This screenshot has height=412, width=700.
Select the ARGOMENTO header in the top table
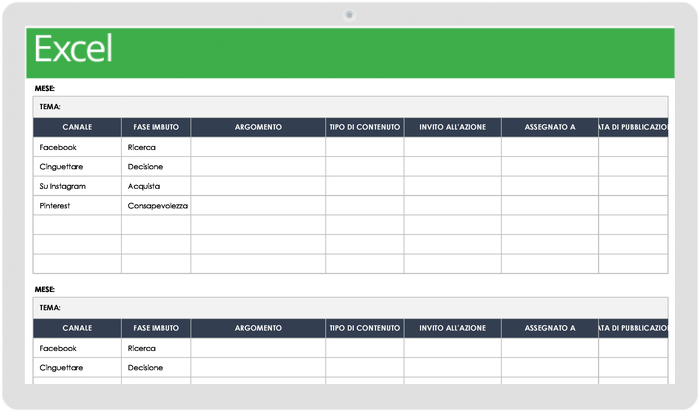click(x=258, y=127)
